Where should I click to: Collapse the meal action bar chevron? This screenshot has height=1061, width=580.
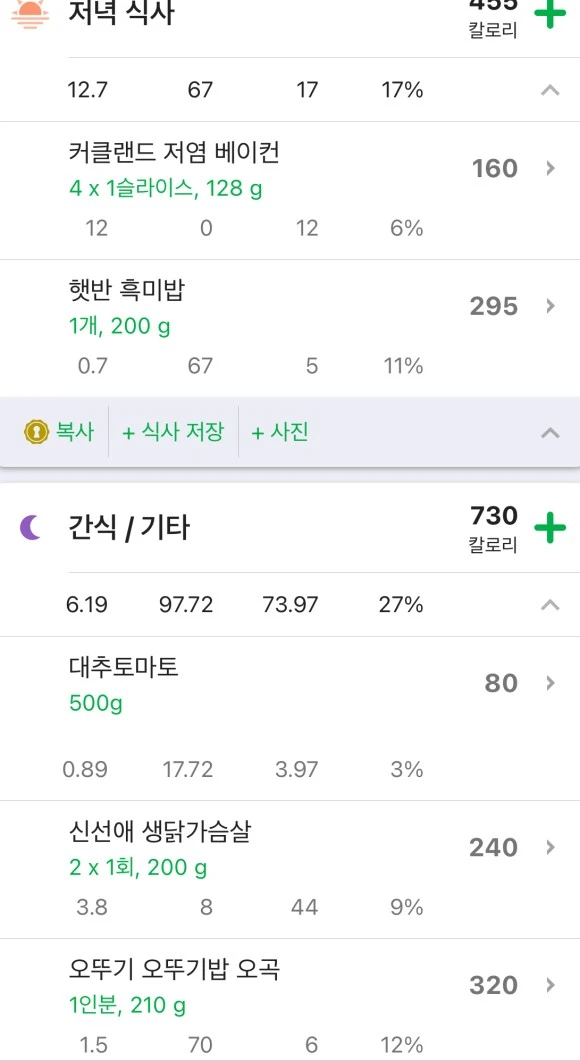549,432
